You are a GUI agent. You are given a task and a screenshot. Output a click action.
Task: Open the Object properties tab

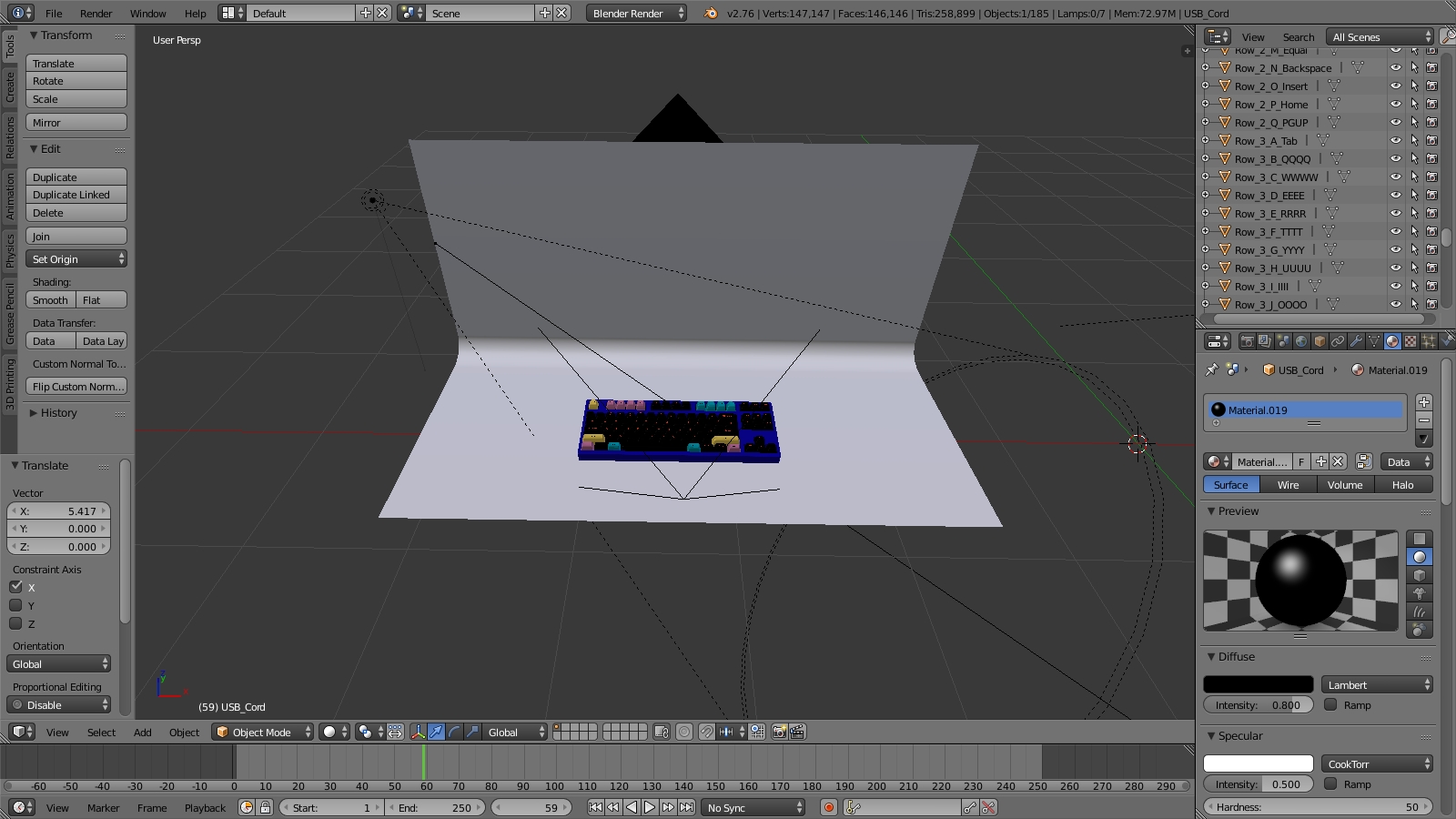[1319, 341]
